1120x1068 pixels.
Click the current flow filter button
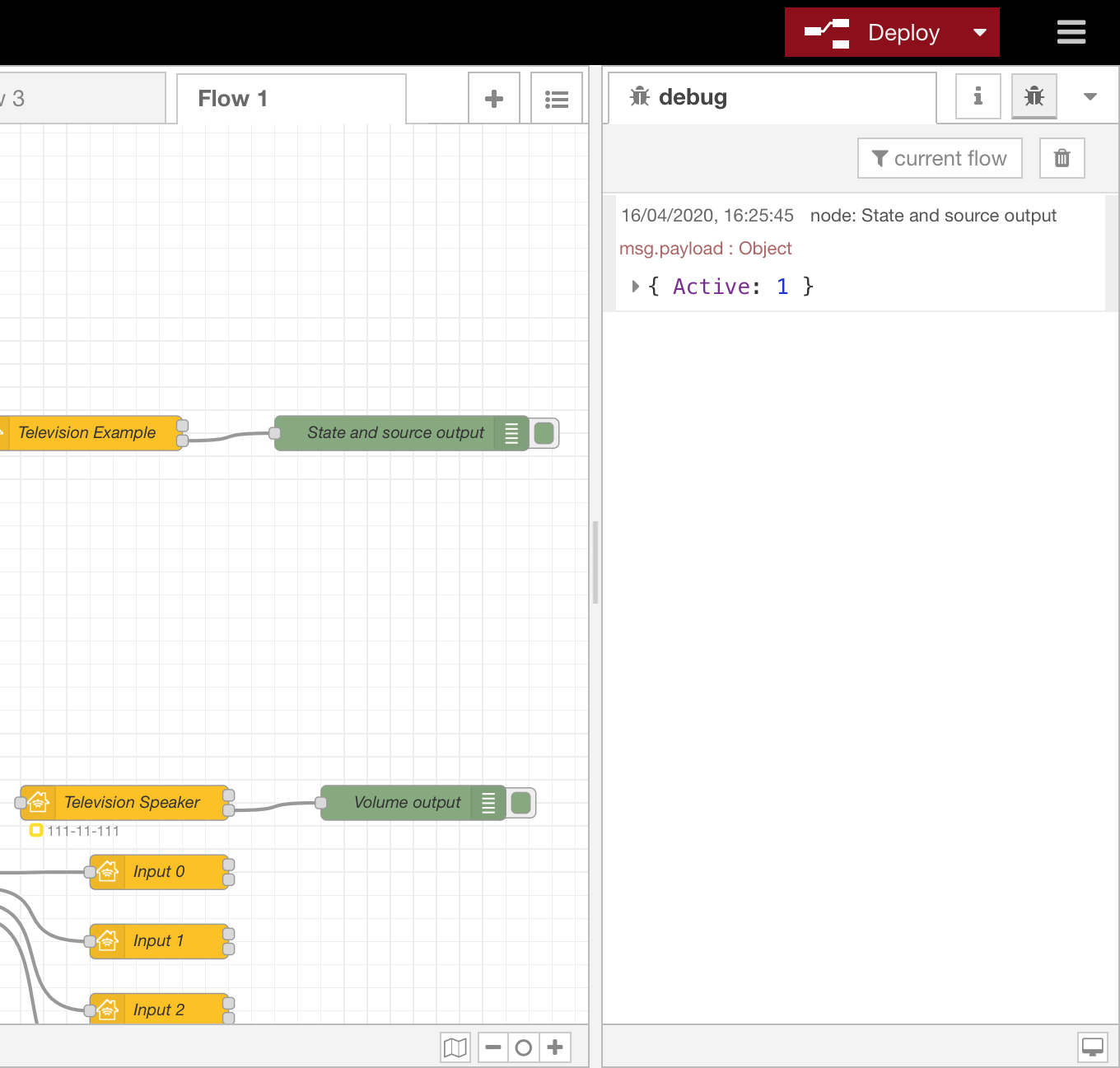click(940, 158)
